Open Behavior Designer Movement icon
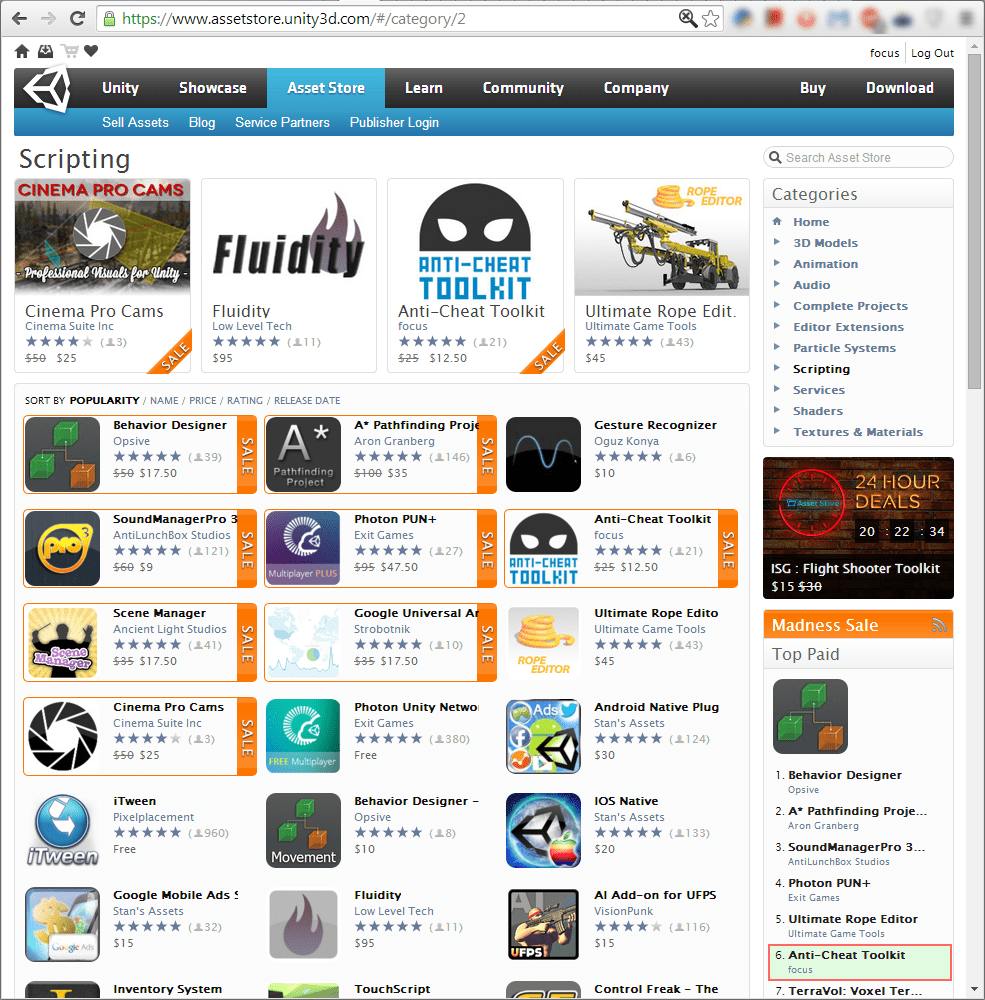Image resolution: width=985 pixels, height=1000 pixels. point(303,830)
